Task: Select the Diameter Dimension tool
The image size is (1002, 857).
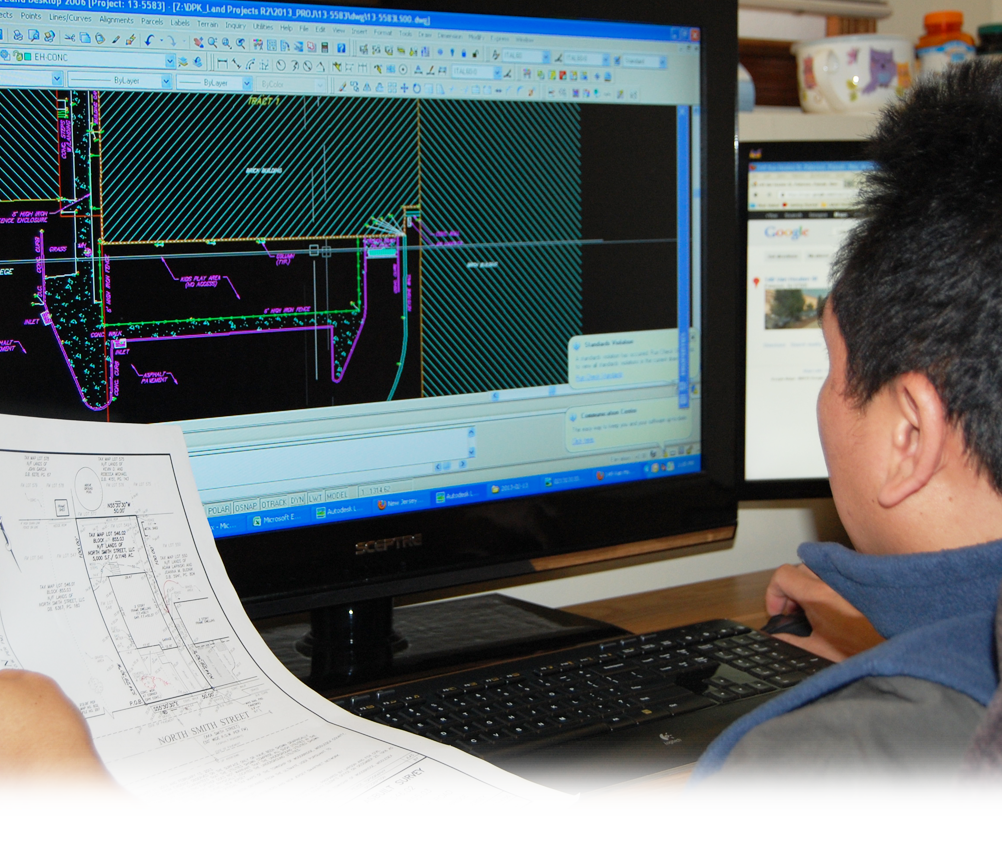Action: (x=307, y=65)
